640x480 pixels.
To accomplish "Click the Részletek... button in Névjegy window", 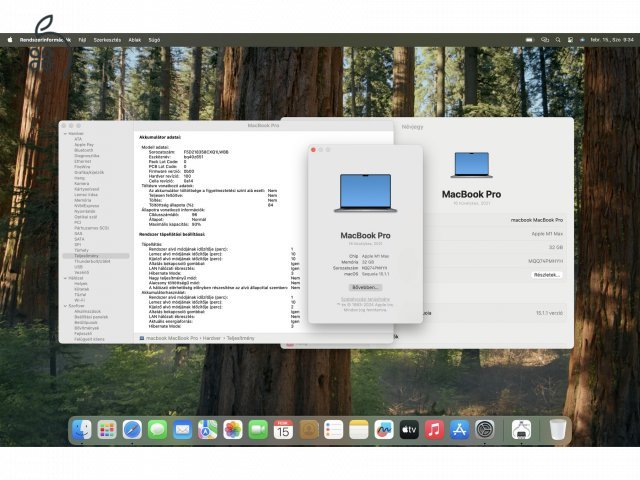I will tap(547, 275).
